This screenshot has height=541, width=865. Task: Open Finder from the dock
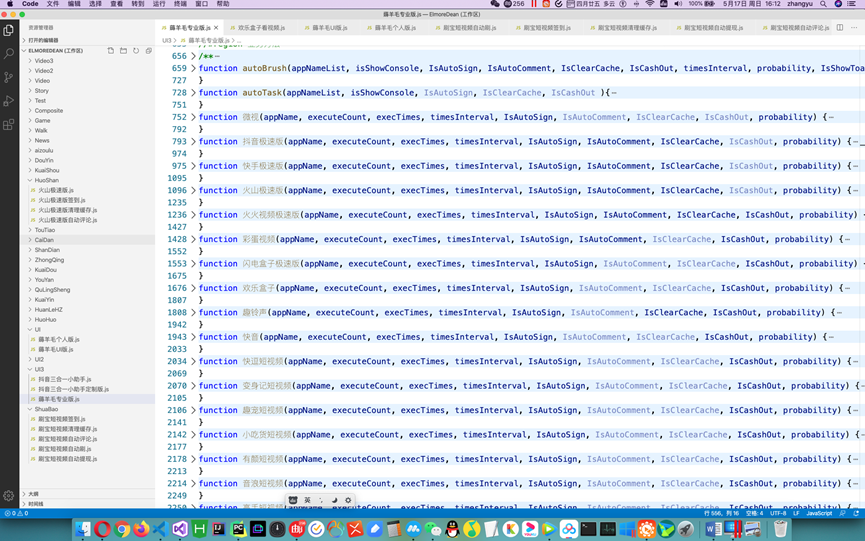tap(83, 529)
